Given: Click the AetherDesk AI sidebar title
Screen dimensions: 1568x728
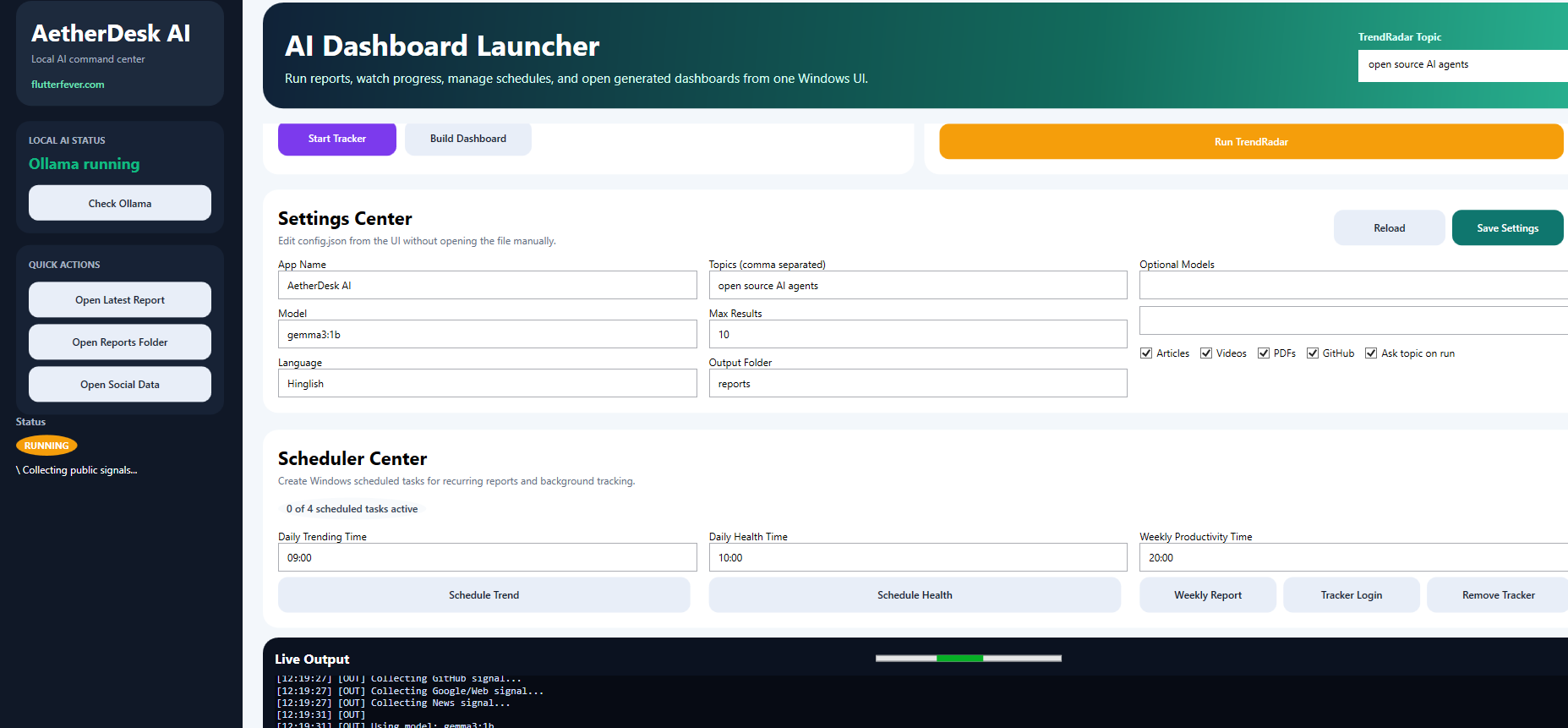Looking at the screenshot, I should tap(111, 33).
